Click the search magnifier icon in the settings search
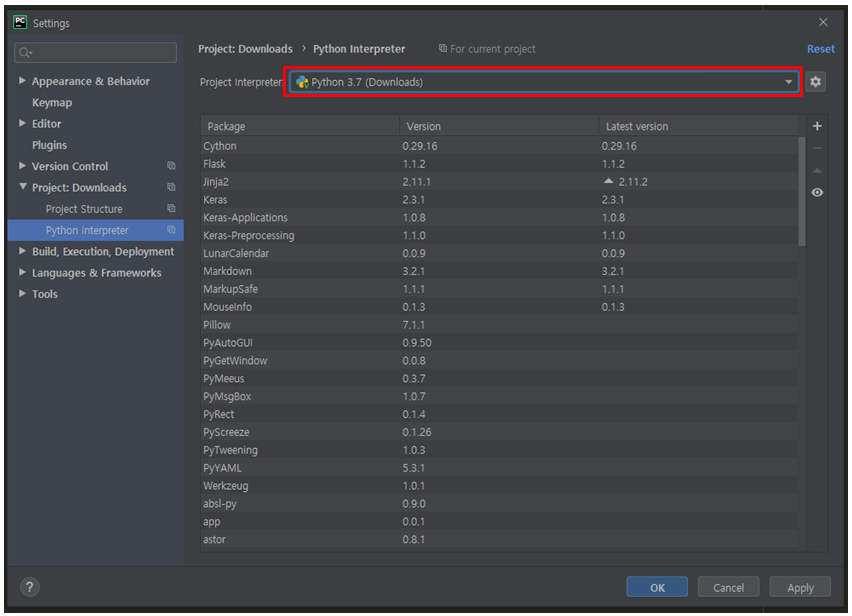 point(25,53)
